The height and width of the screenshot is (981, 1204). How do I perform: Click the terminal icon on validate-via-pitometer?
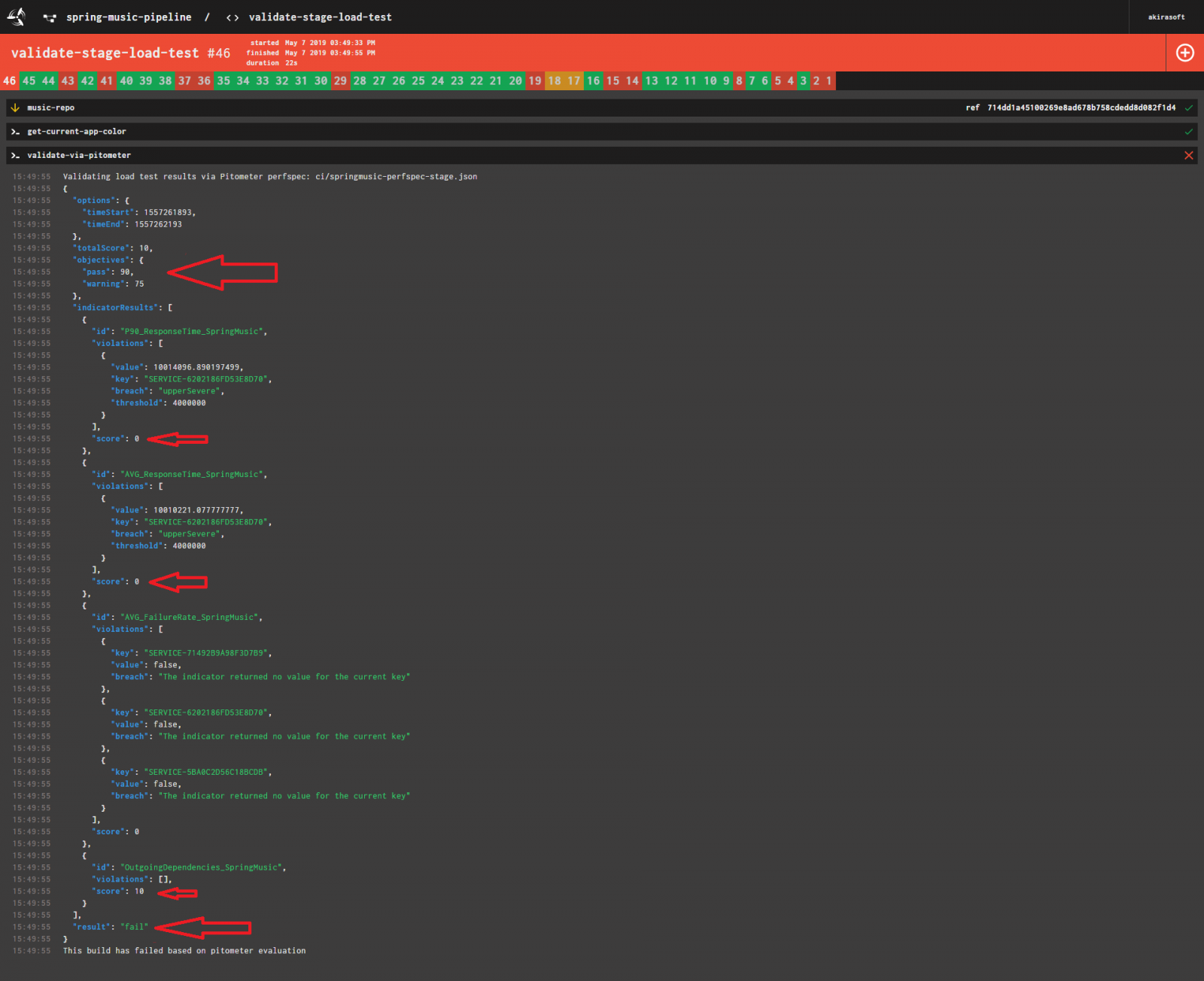(x=16, y=155)
